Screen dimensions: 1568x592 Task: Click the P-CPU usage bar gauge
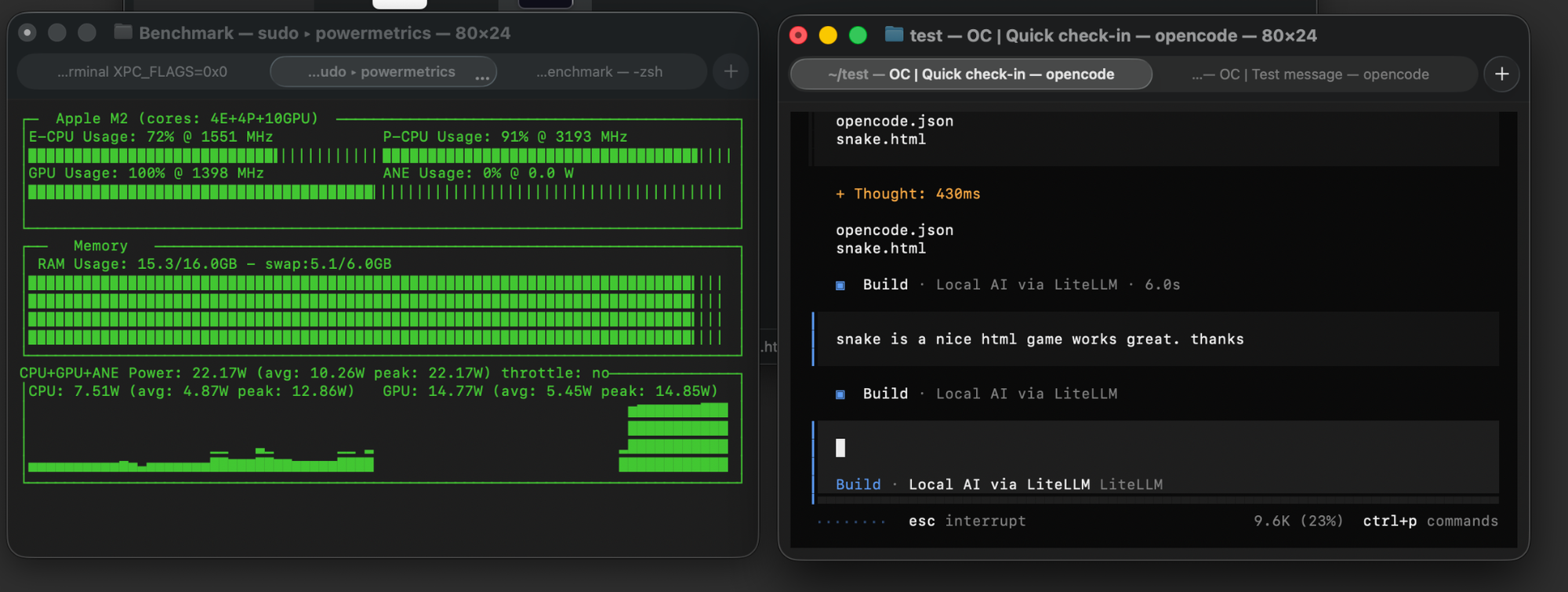[x=557, y=155]
